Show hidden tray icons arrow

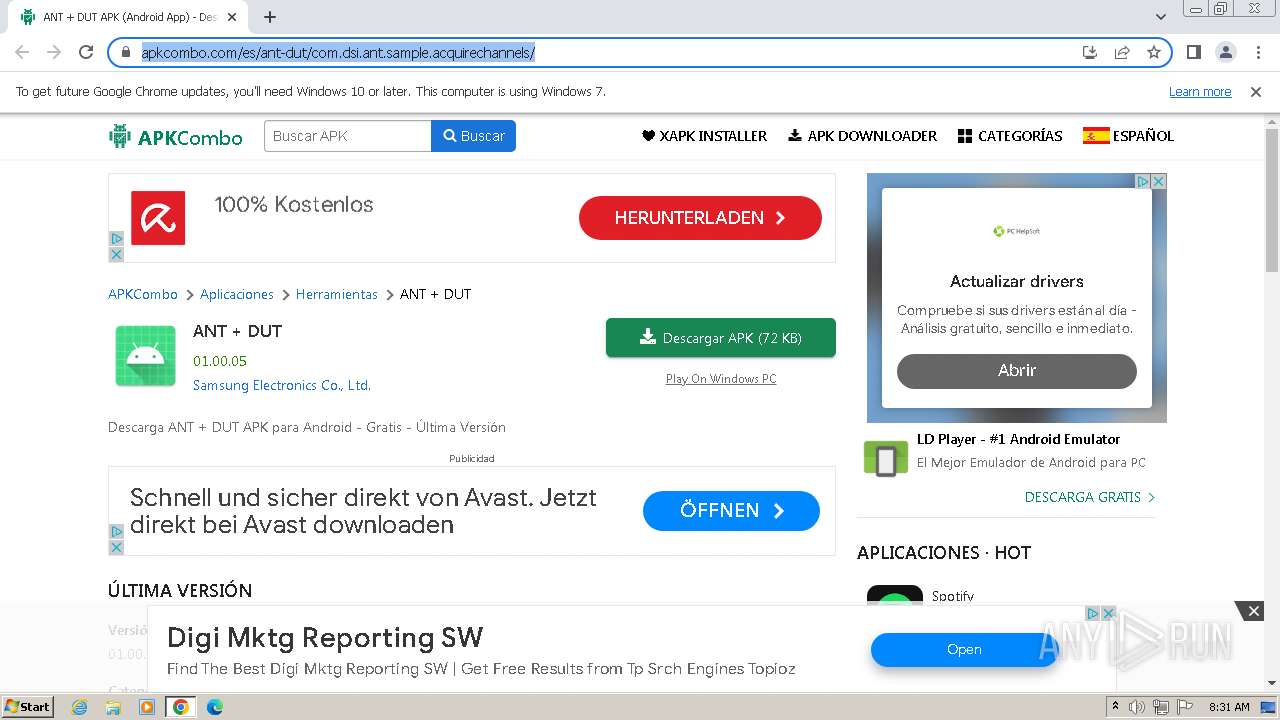1115,707
